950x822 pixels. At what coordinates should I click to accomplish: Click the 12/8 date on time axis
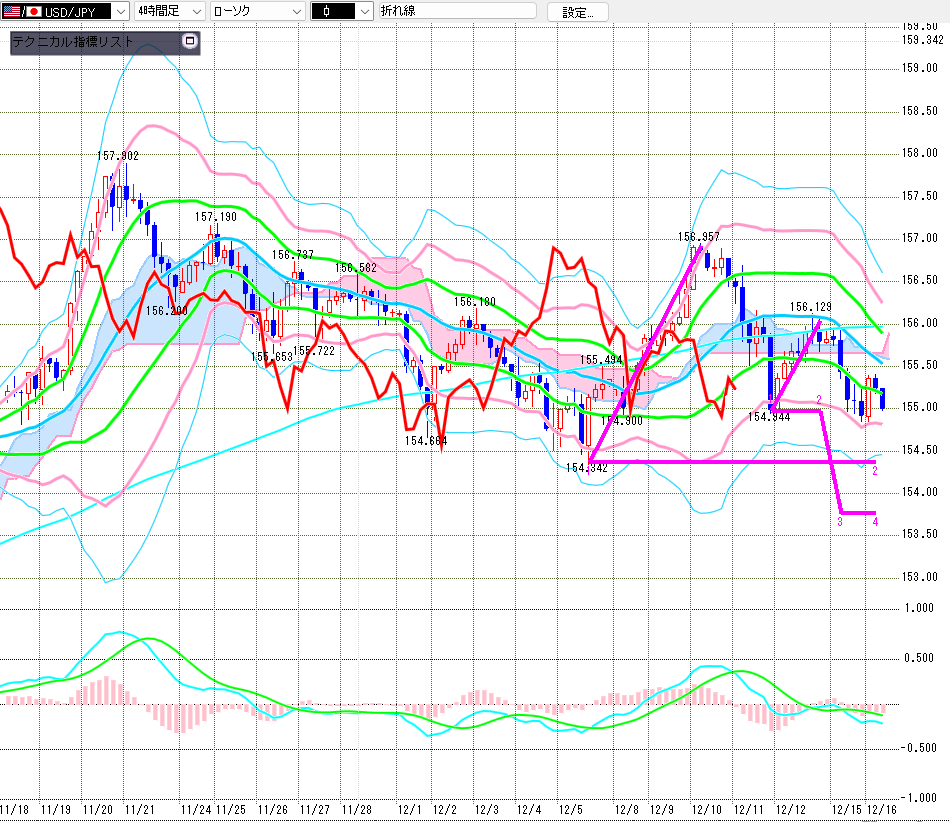click(627, 808)
